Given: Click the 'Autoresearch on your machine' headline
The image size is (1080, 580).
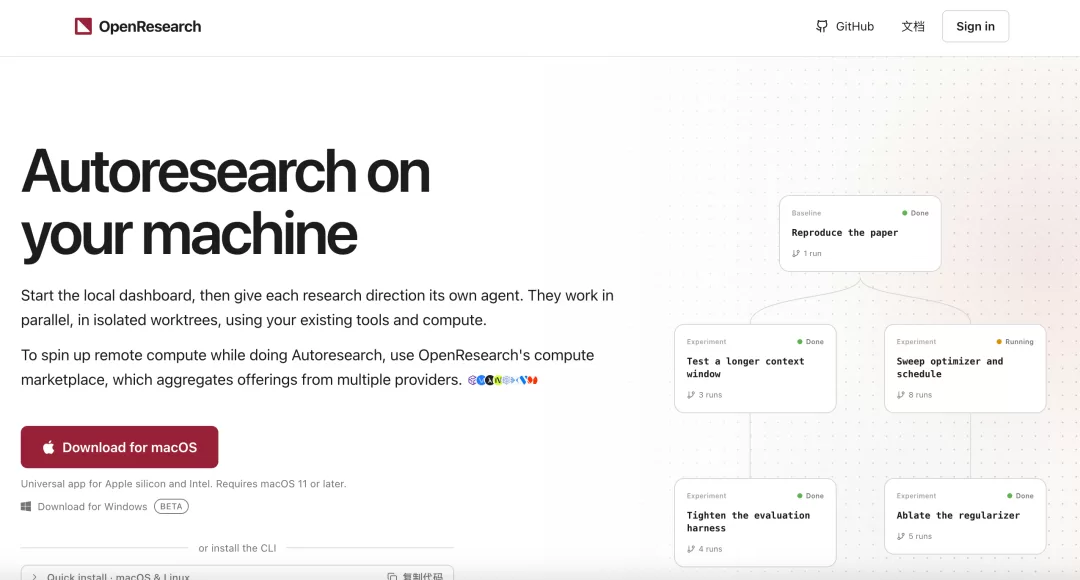Looking at the screenshot, I should 225,203.
